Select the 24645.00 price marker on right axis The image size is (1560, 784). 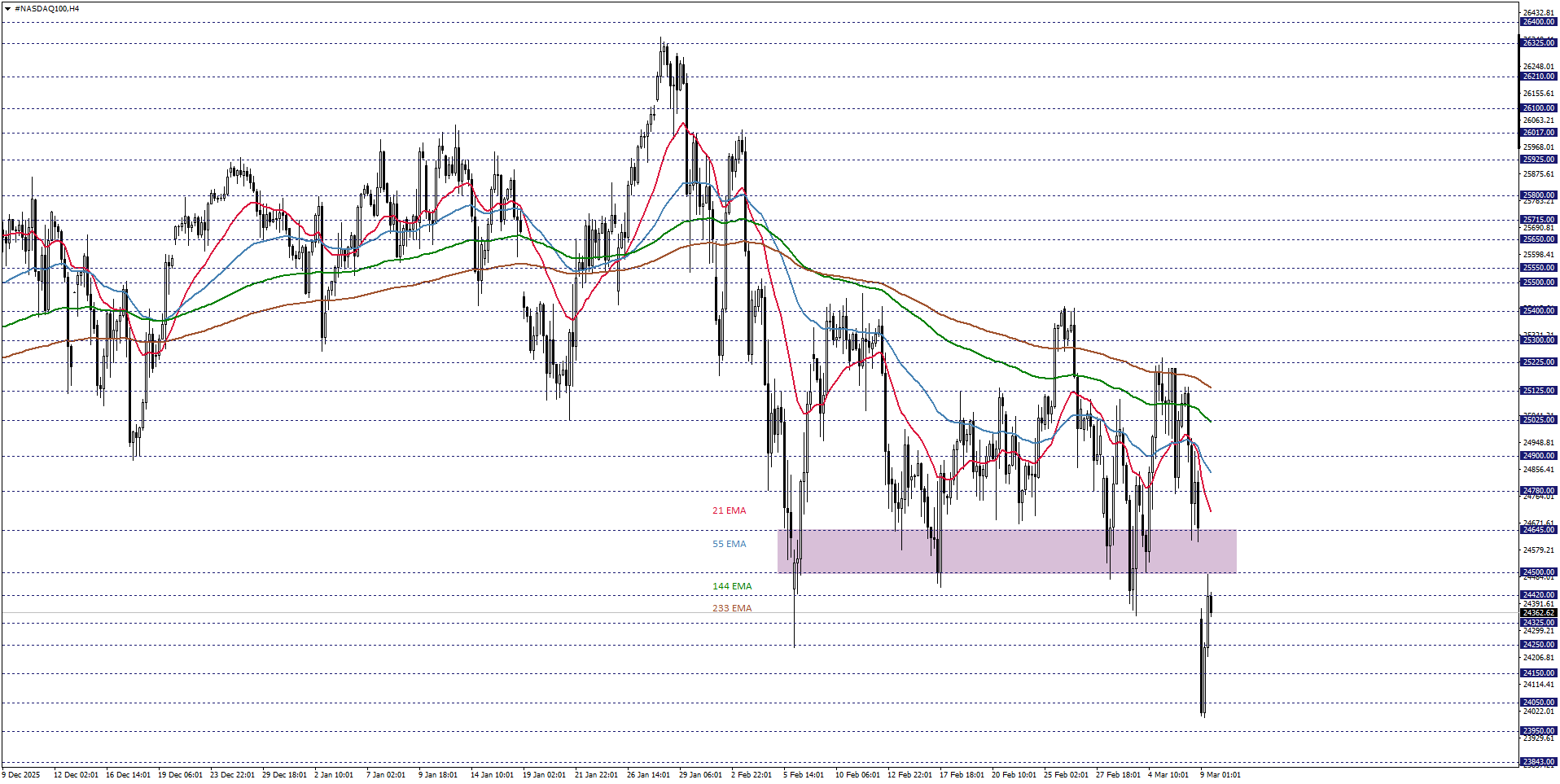pyautogui.click(x=1539, y=529)
